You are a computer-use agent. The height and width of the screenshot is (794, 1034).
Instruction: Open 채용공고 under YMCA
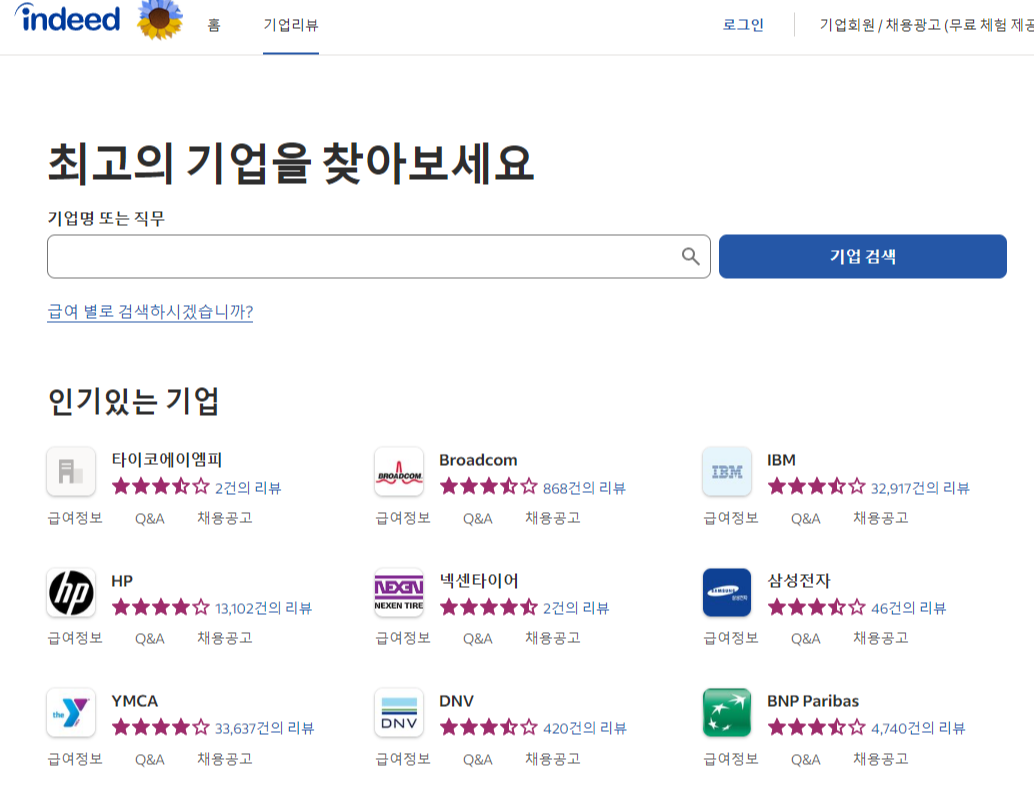click(x=225, y=759)
